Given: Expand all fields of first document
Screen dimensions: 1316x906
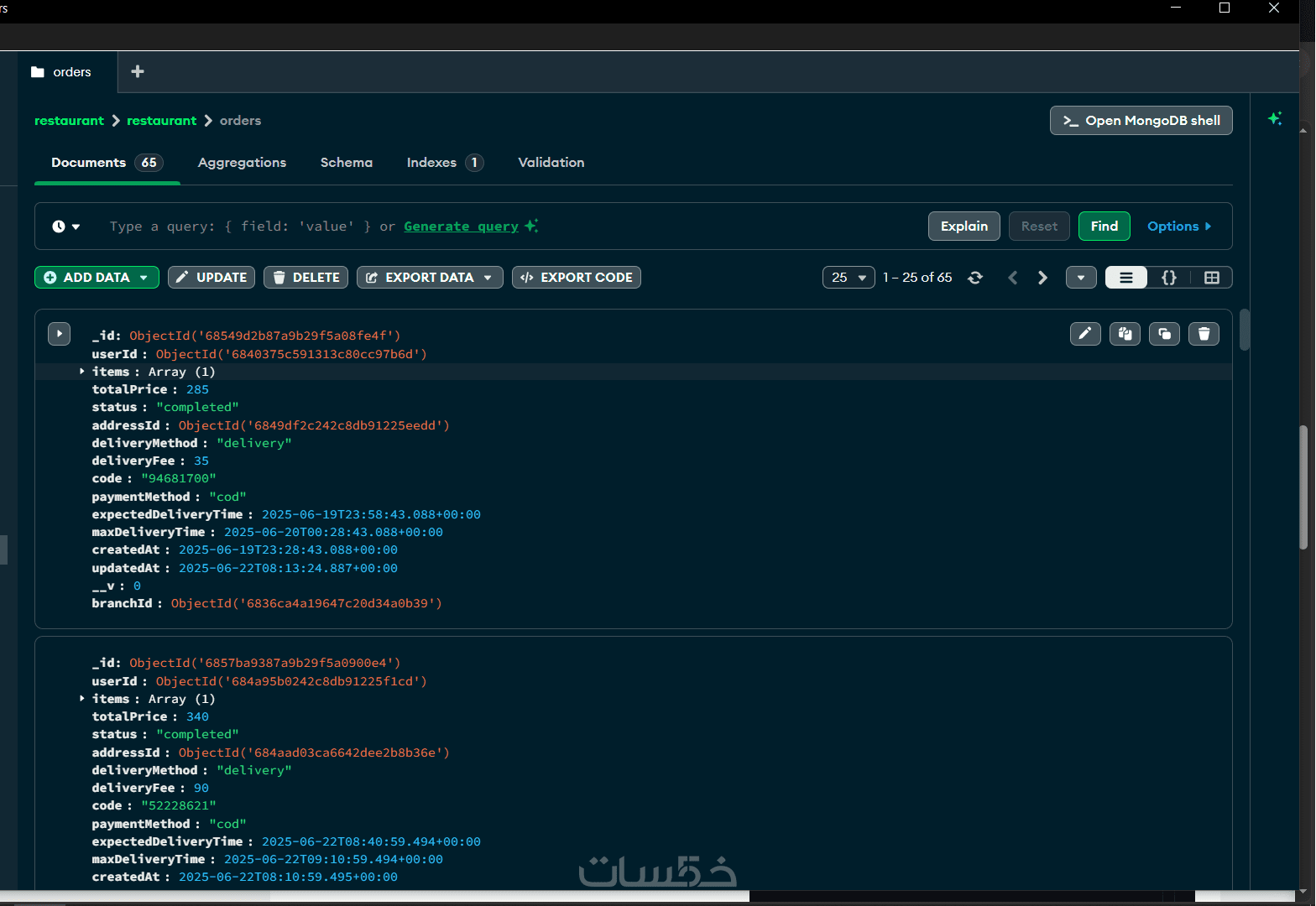Looking at the screenshot, I should pyautogui.click(x=59, y=334).
